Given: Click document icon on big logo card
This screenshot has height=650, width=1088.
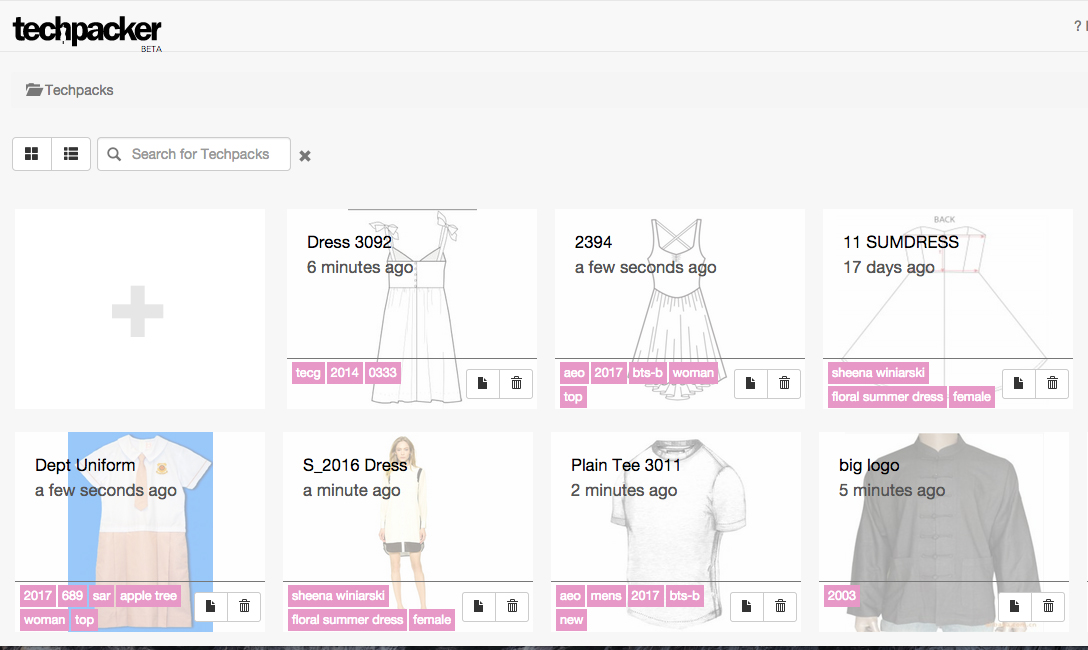Looking at the screenshot, I should coord(1015,607).
